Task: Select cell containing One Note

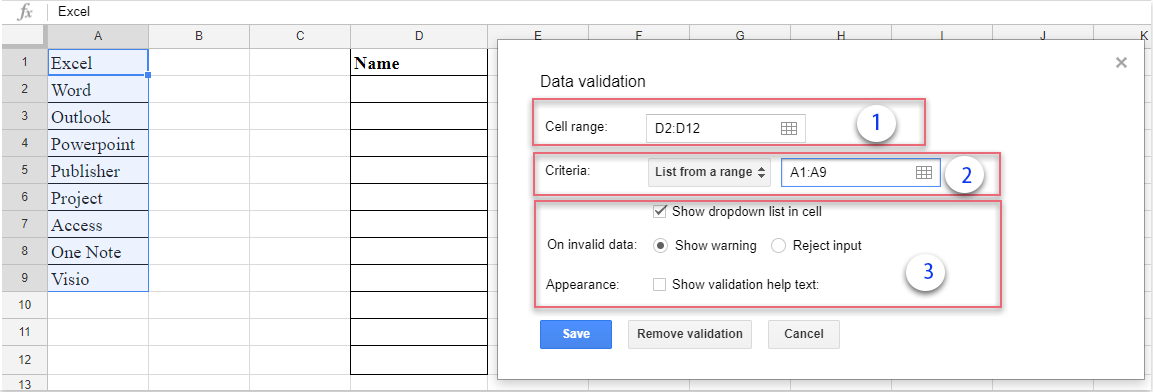Action: 98,252
